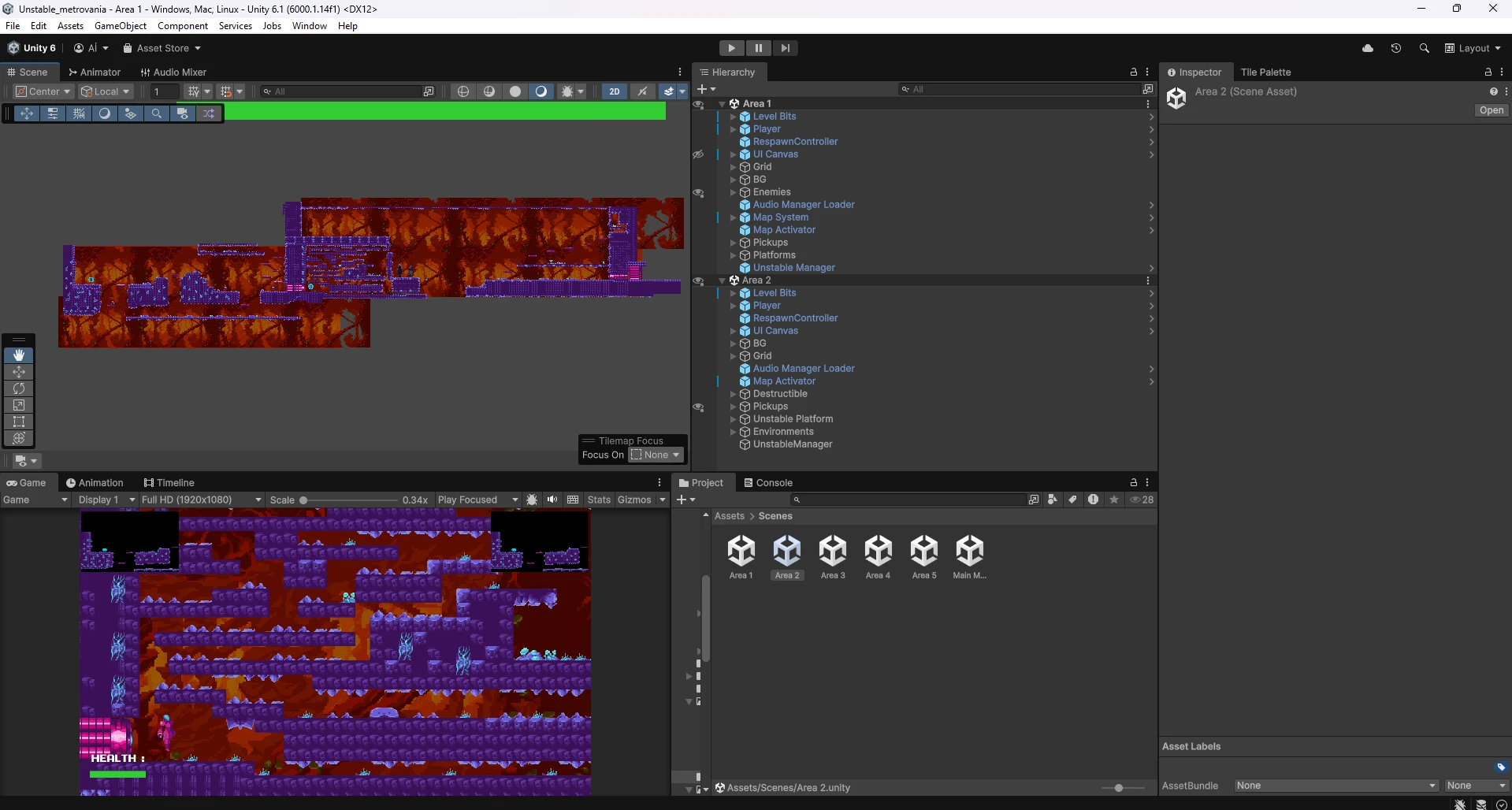Open the Layout dropdown
This screenshot has width=1512, height=810.
pyautogui.click(x=1473, y=48)
